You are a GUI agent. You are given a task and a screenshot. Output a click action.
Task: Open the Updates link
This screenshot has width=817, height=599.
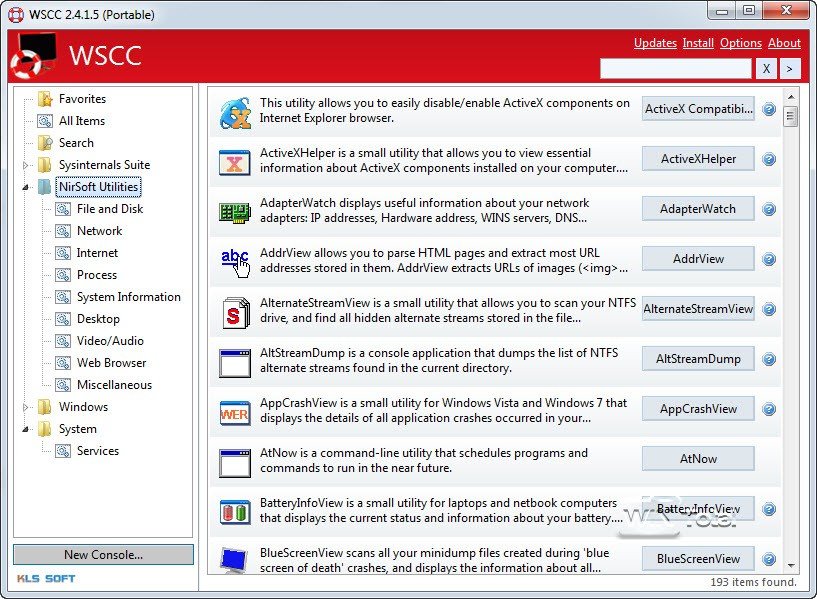click(655, 43)
